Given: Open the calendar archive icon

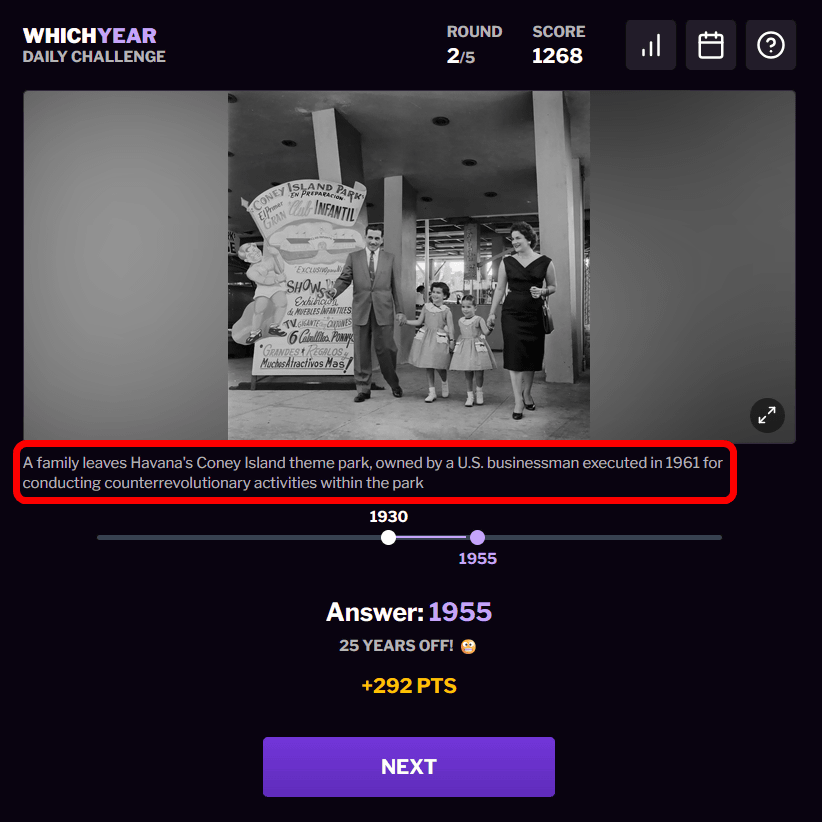Looking at the screenshot, I should [x=710, y=45].
